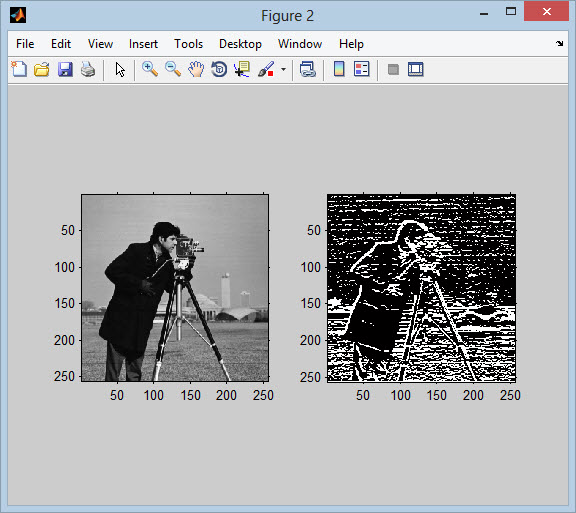576x513 pixels.
Task: Click the Brush data tool icon
Action: pos(266,69)
